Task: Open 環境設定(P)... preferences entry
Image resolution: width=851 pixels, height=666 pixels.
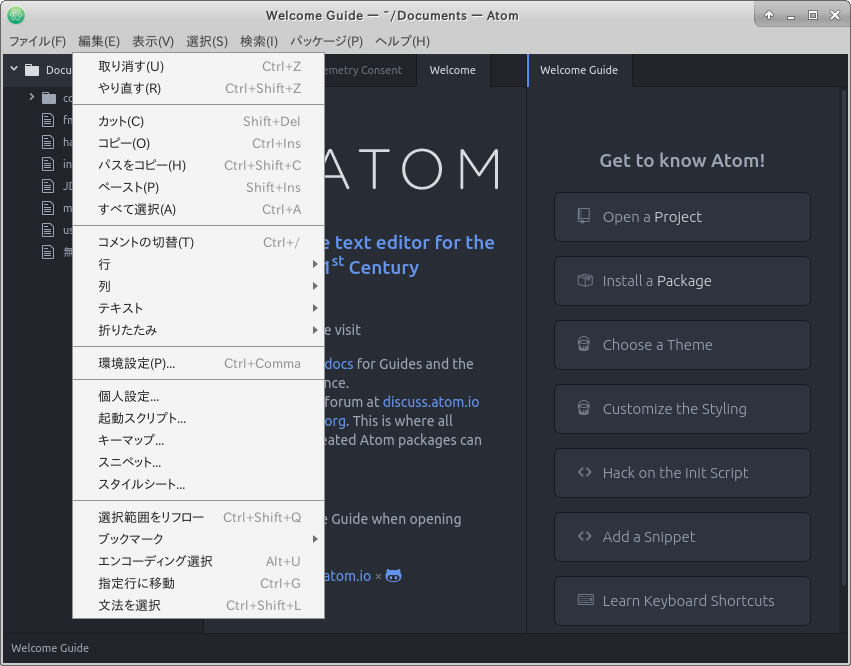Action: pyautogui.click(x=198, y=363)
